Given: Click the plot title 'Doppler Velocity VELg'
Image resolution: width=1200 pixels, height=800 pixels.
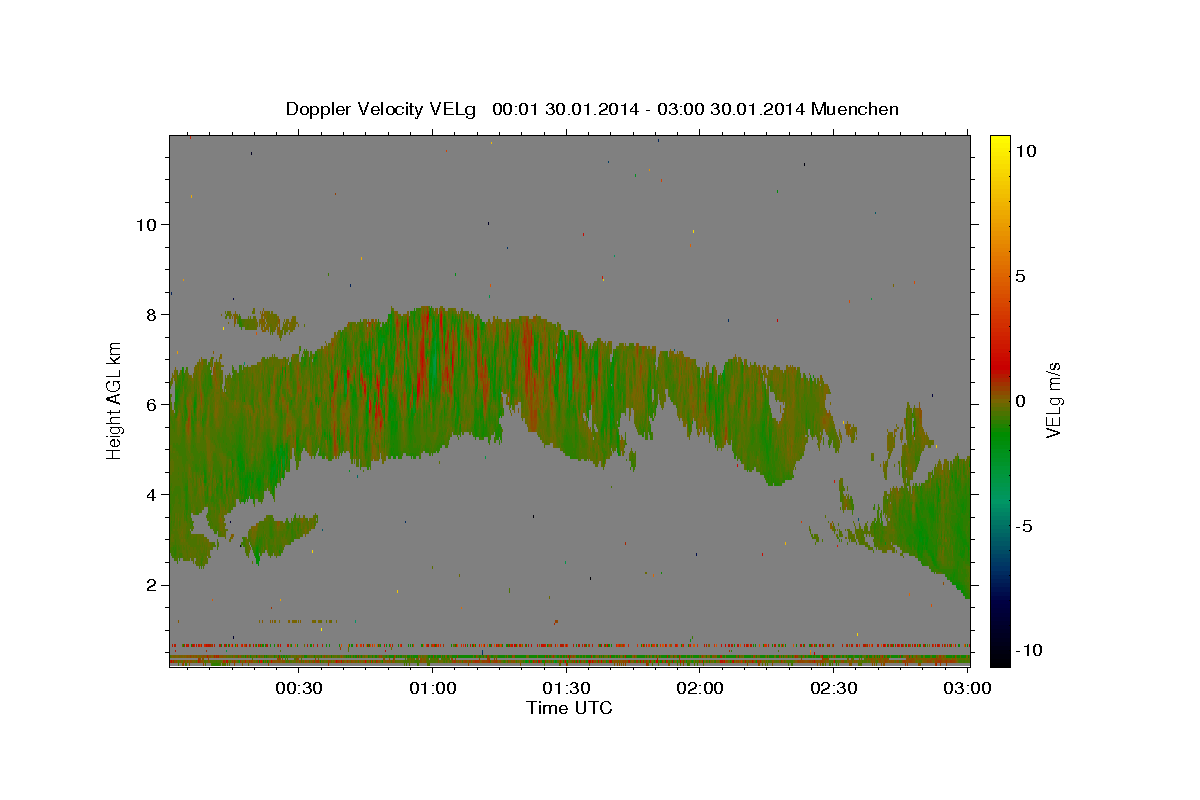Looking at the screenshot, I should click(x=382, y=109).
